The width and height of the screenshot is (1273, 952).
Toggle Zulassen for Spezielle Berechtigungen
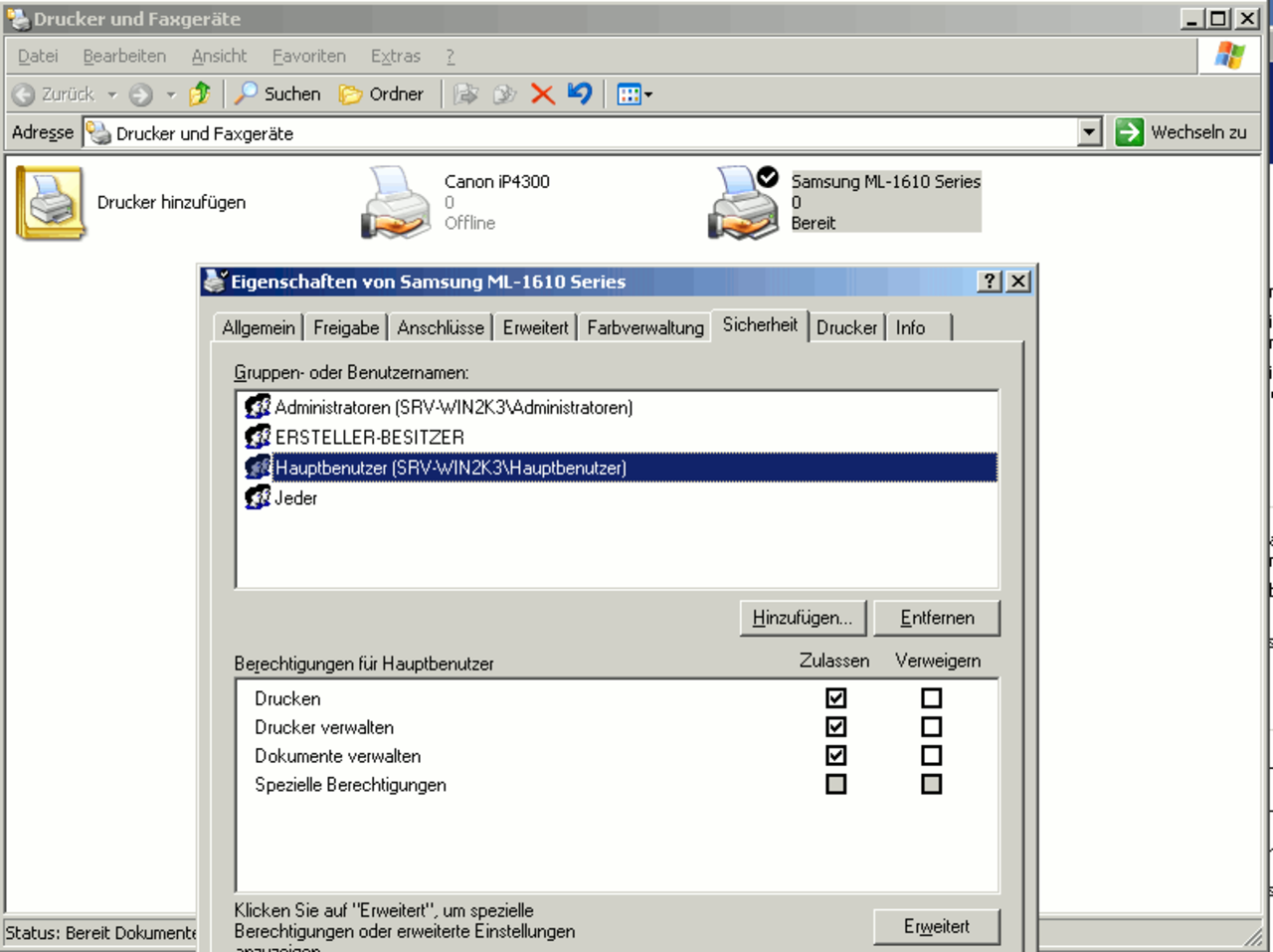[x=835, y=784]
